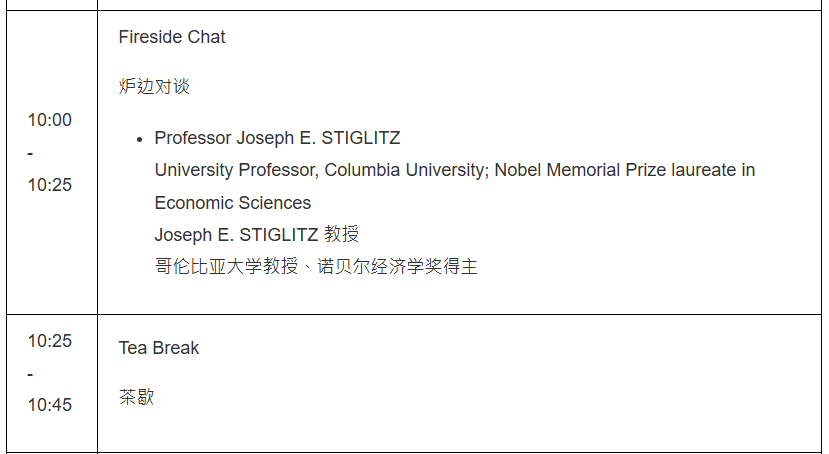Click the 10:00 start time
Screen dimensions: 829x454
[50, 120]
